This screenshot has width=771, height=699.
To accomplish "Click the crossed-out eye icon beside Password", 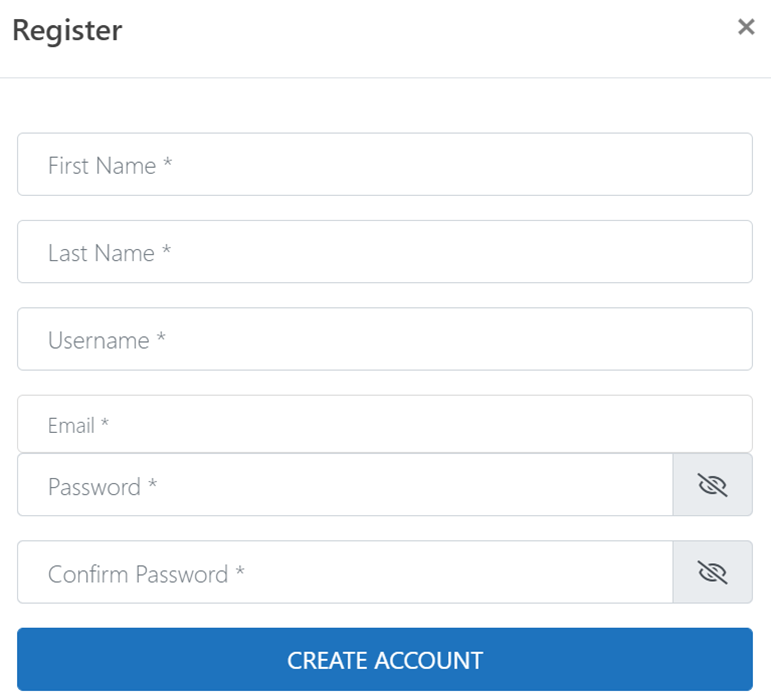I will click(712, 485).
